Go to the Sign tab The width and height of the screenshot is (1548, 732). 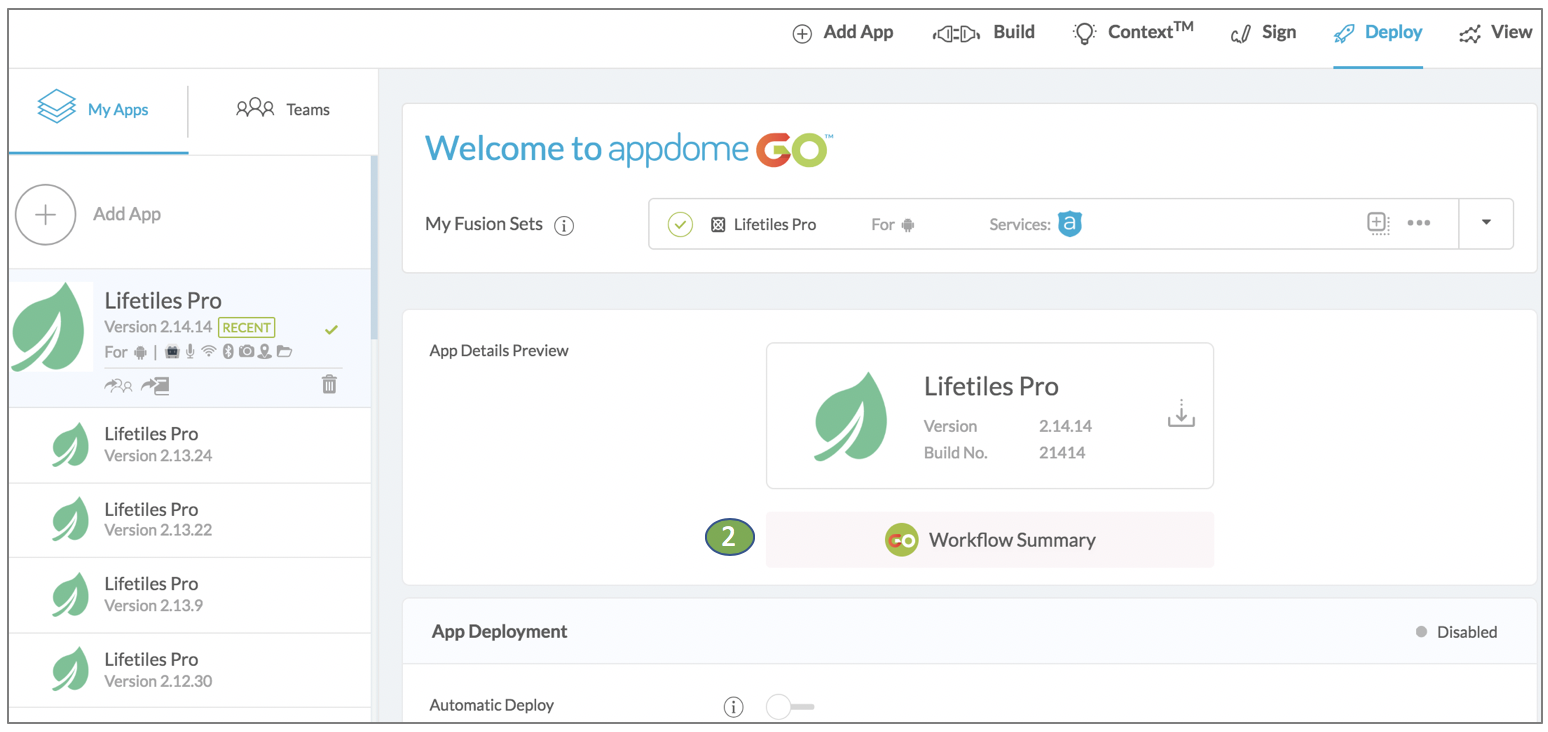1263,33
